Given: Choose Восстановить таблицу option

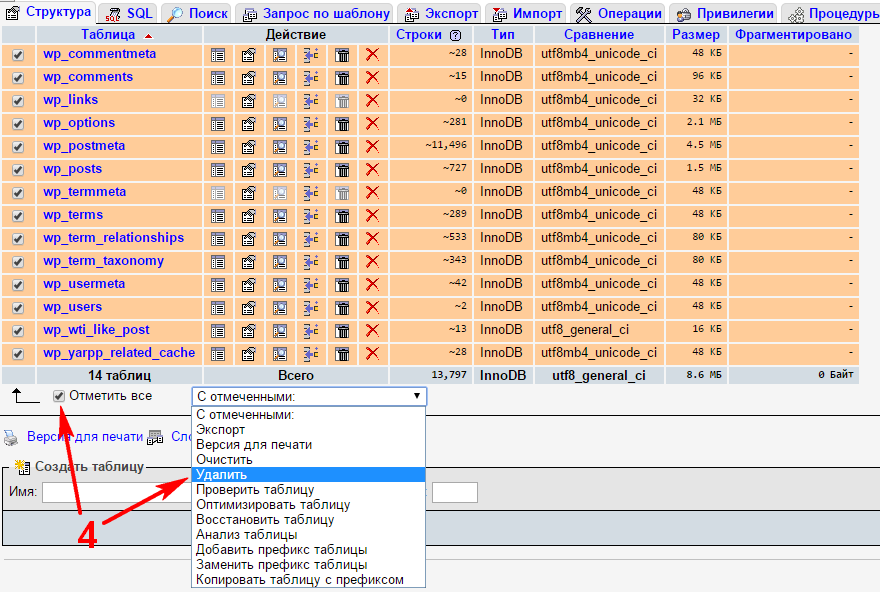Looking at the screenshot, I should tap(309, 520).
